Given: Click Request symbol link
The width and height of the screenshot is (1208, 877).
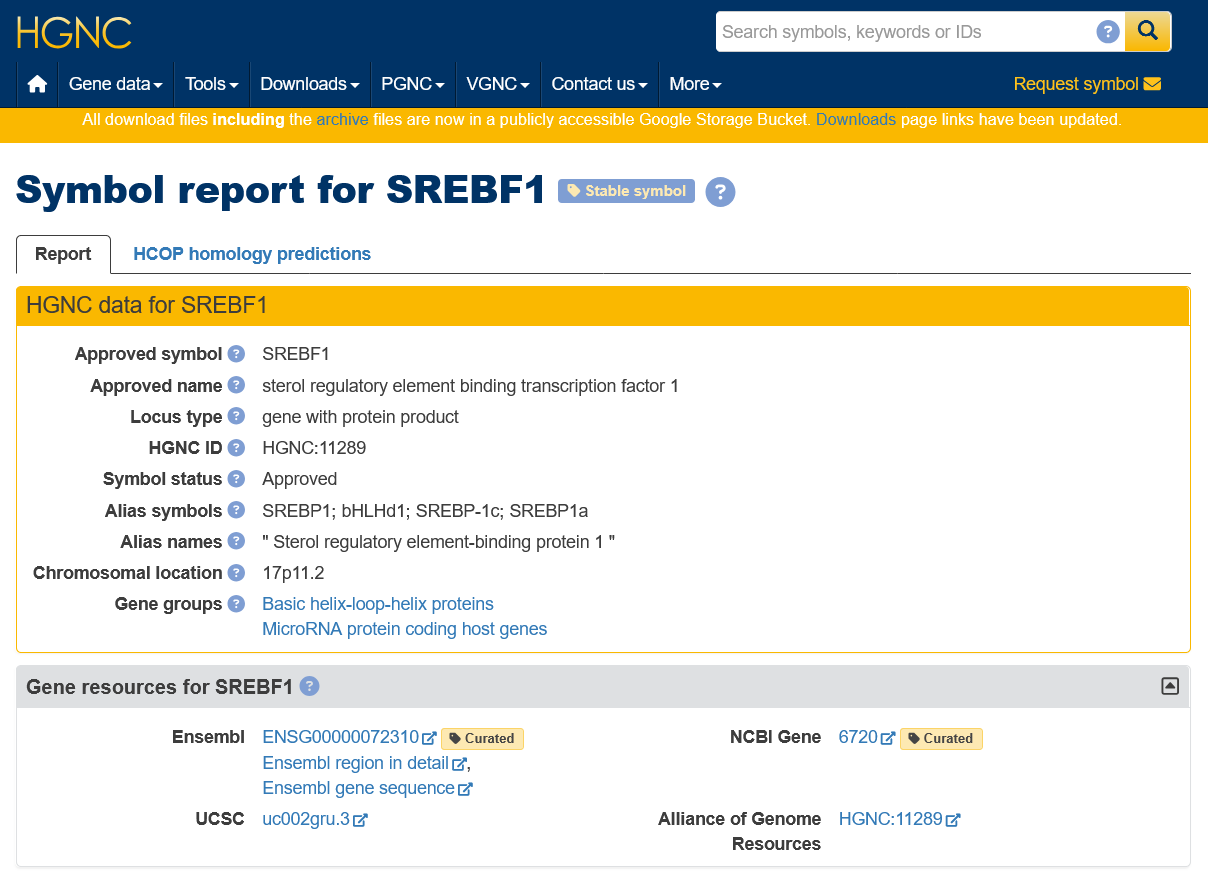Looking at the screenshot, I should 1087,84.
